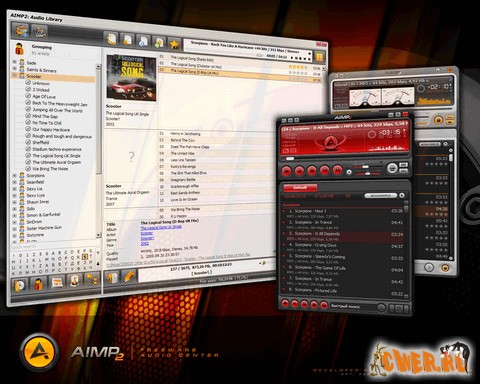Viewport: 480px width, 384px height.
Task: Click the search field in red playlist bottom bar
Action: [x=353, y=306]
